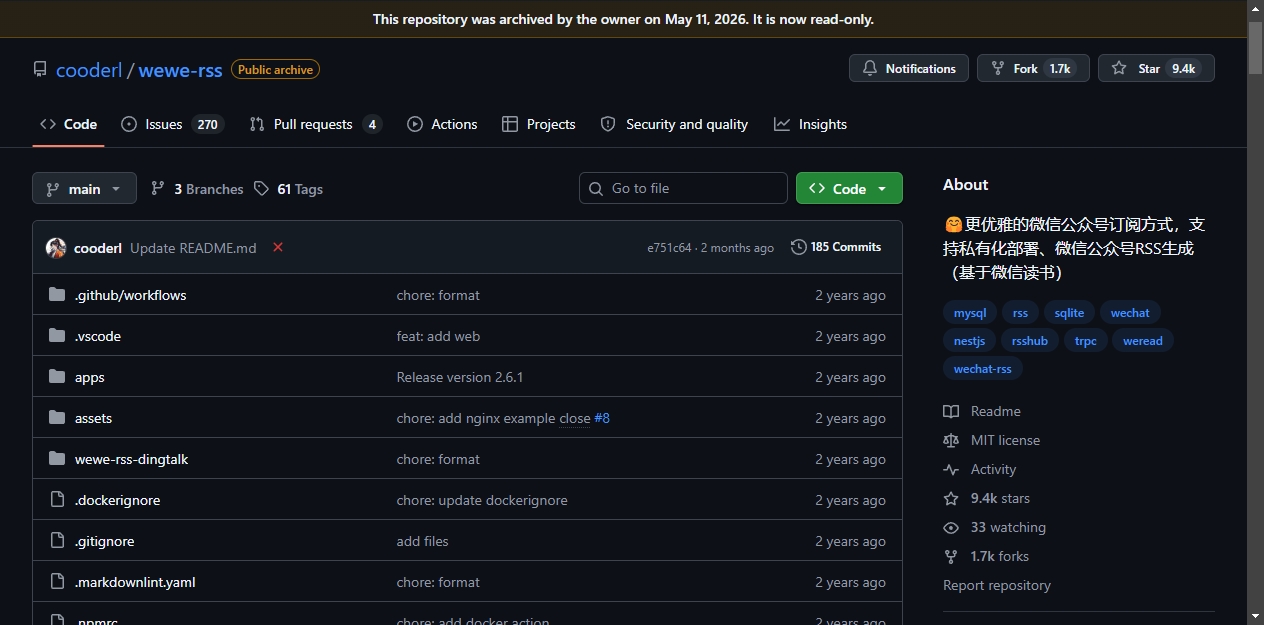The width and height of the screenshot is (1264, 625).
Task: Click the folder icon beside .vscode
Action: [57, 336]
